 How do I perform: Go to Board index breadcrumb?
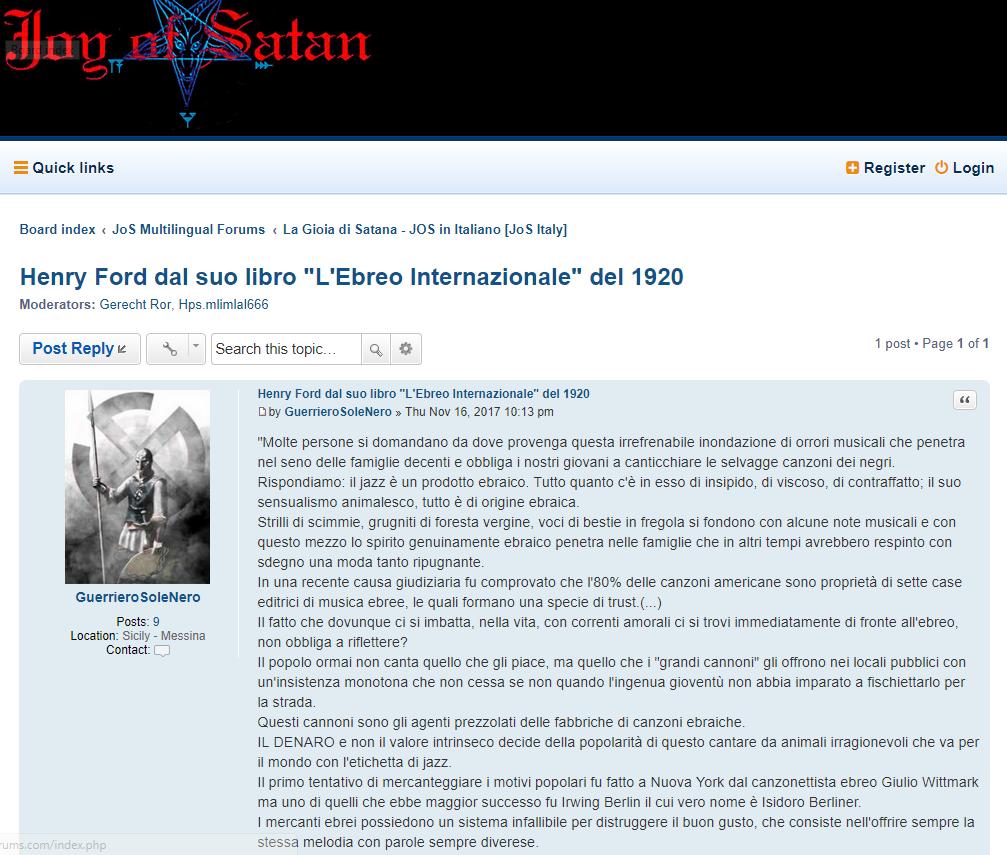click(57, 229)
